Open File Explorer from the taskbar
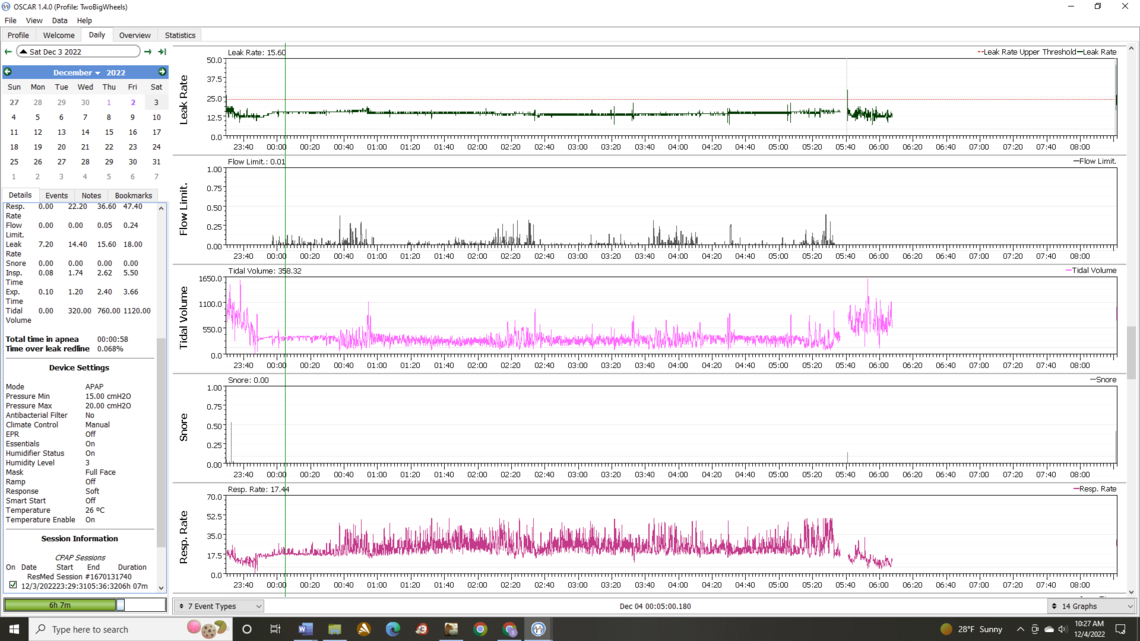Screen dimensions: 1140x641 pos(334,629)
